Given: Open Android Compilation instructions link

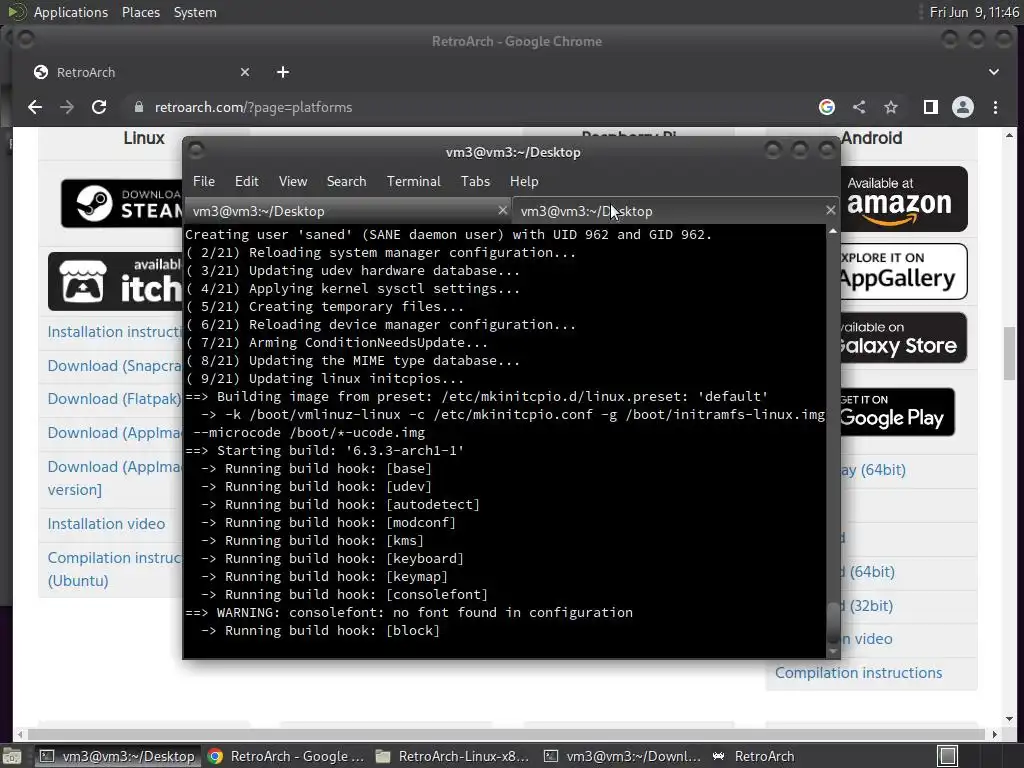Looking at the screenshot, I should pyautogui.click(x=859, y=673).
